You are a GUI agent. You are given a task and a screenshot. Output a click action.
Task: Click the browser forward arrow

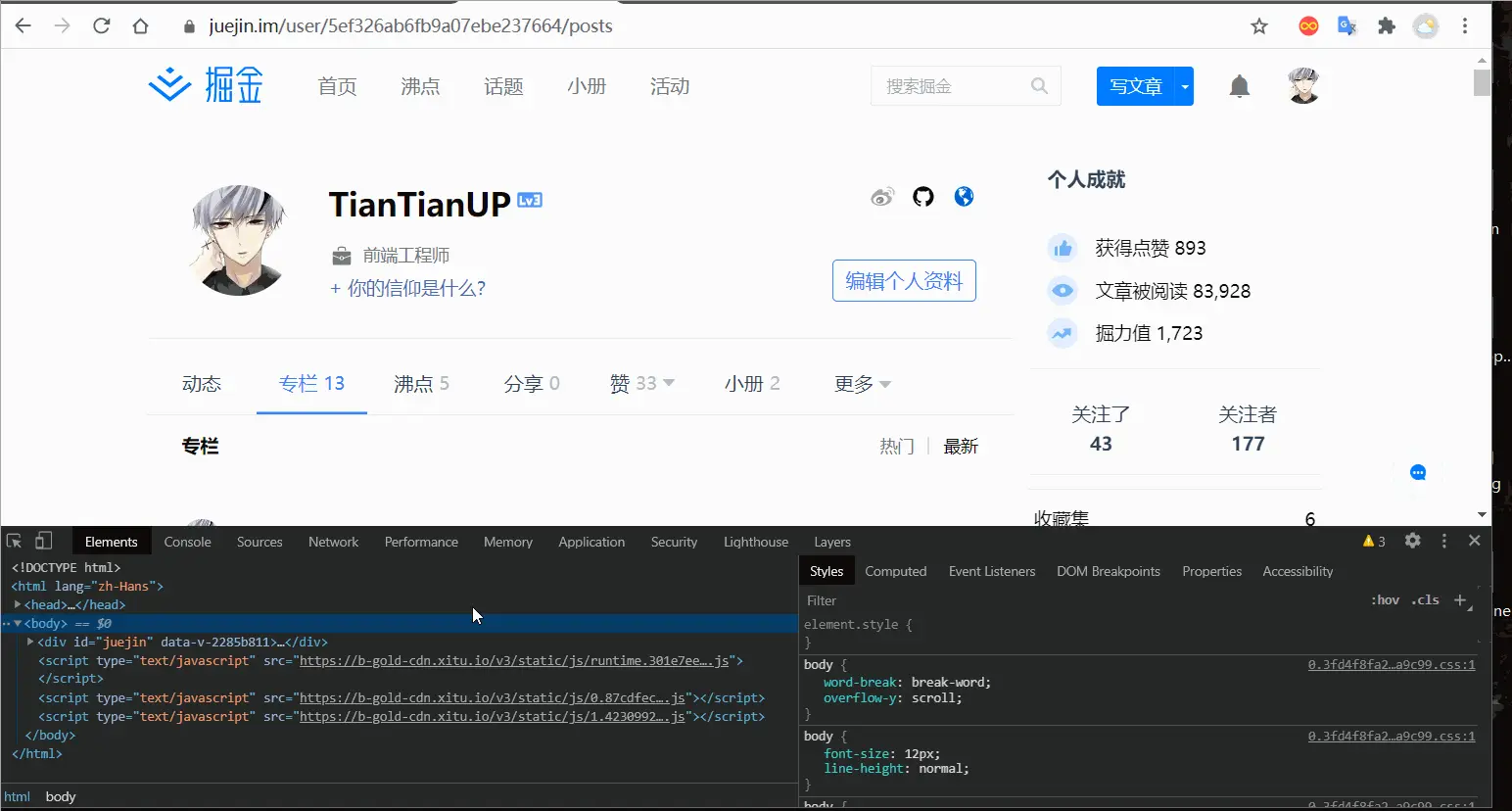(x=62, y=26)
